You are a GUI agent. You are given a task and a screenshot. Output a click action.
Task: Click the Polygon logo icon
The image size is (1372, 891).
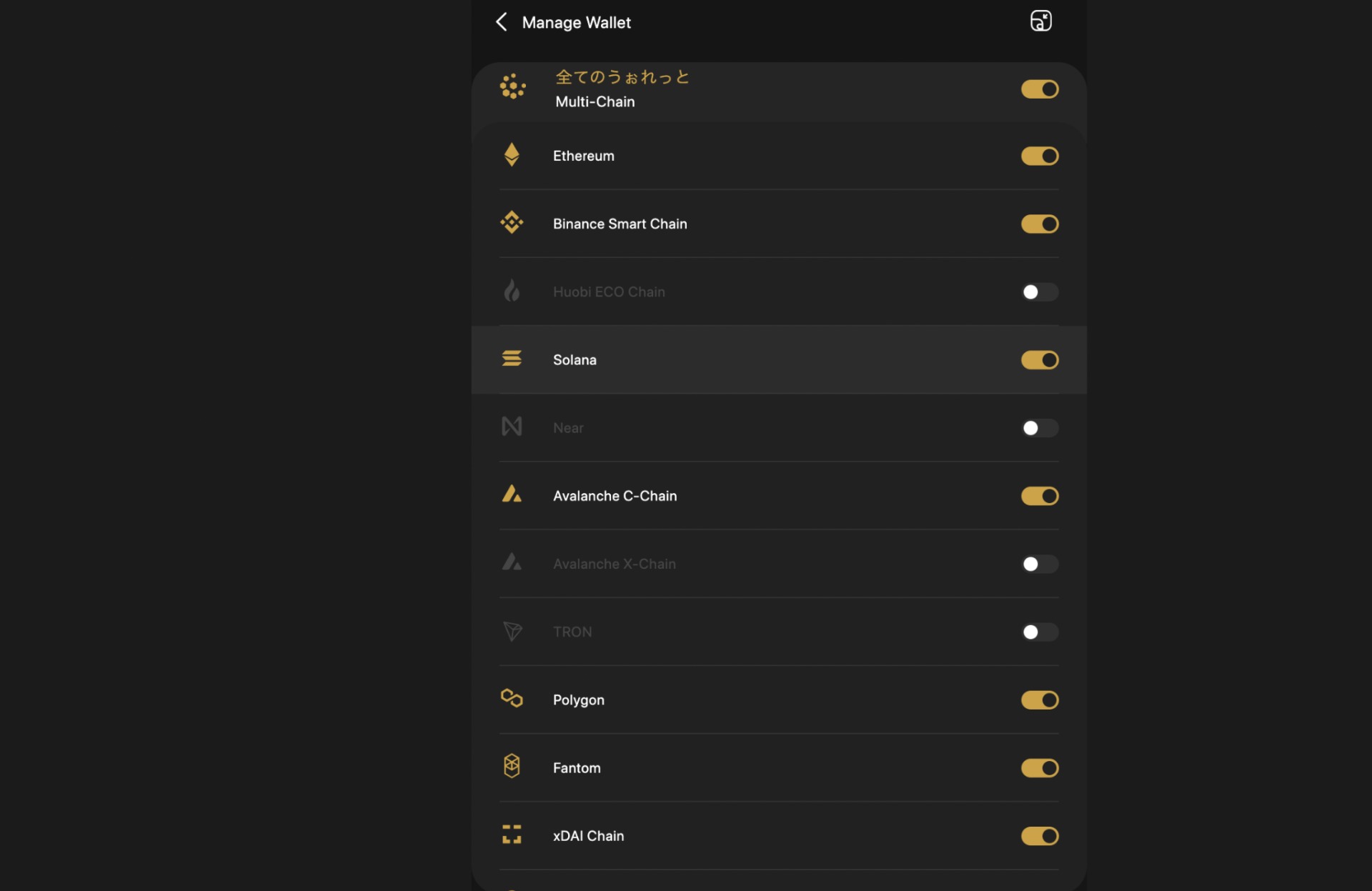click(x=512, y=698)
